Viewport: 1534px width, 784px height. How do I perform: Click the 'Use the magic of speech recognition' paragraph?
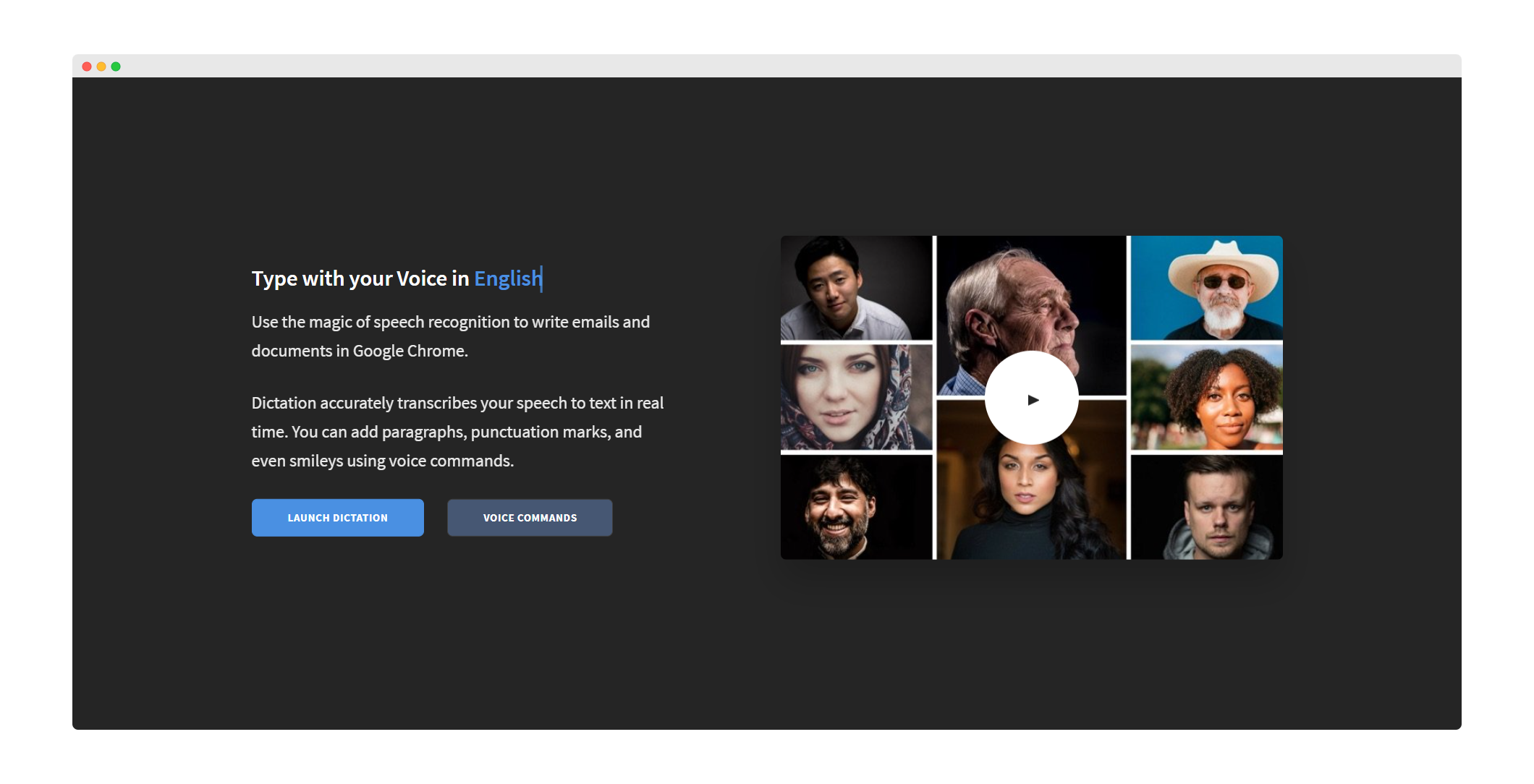click(x=450, y=336)
